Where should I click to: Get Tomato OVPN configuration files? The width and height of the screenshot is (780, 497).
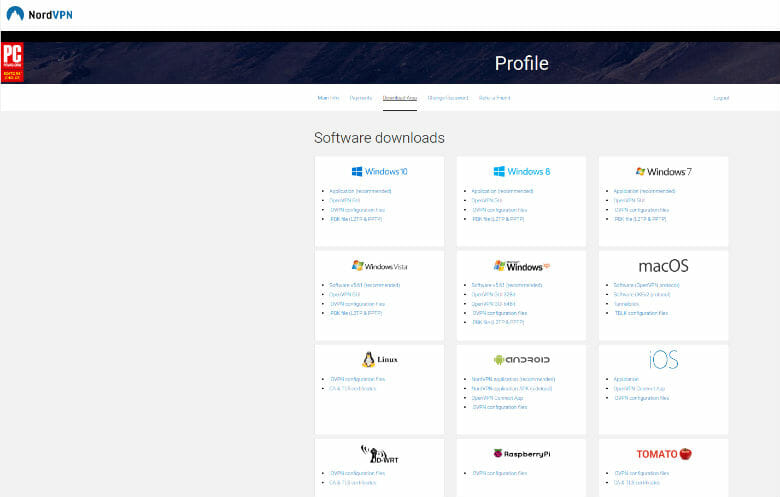[641, 473]
